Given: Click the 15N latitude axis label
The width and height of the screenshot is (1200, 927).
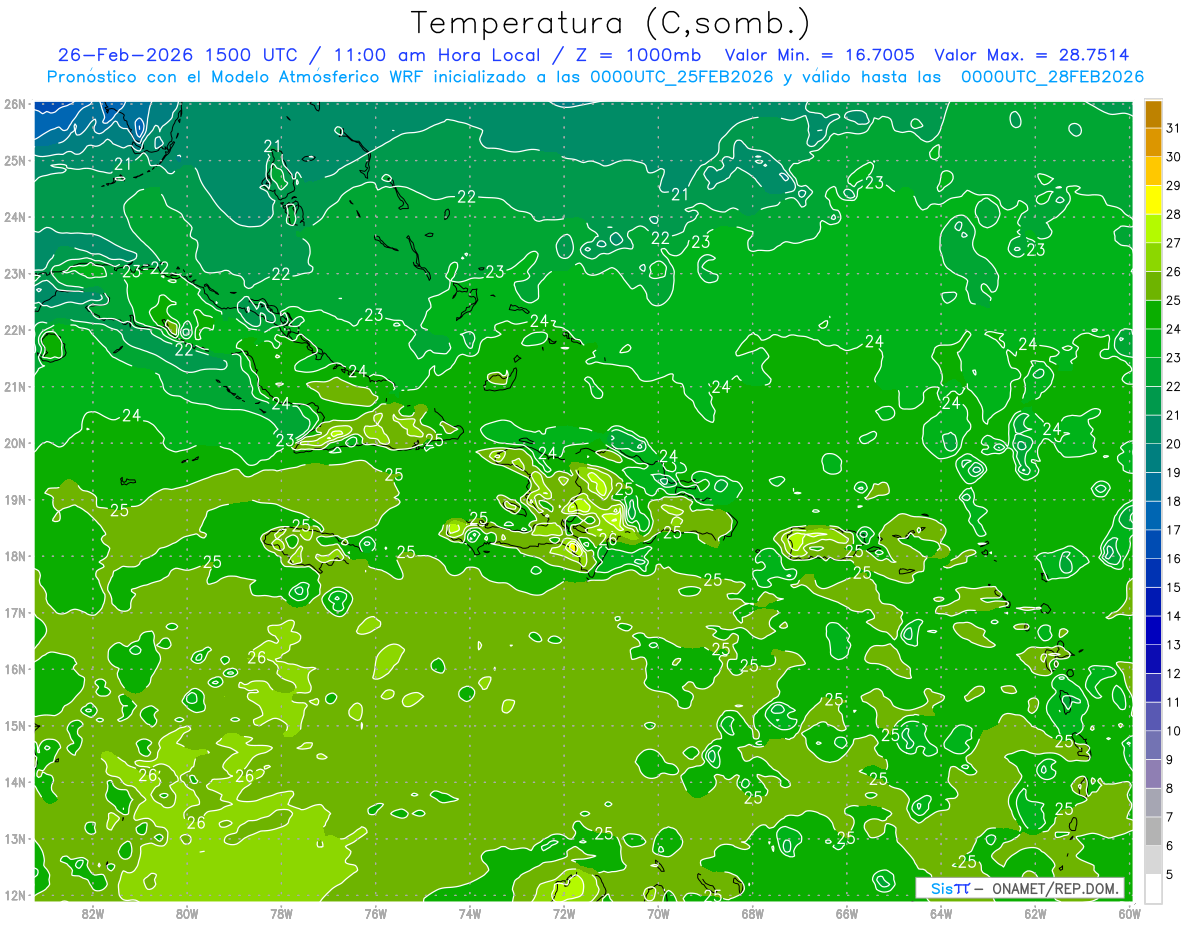Looking at the screenshot, I should pyautogui.click(x=14, y=726).
